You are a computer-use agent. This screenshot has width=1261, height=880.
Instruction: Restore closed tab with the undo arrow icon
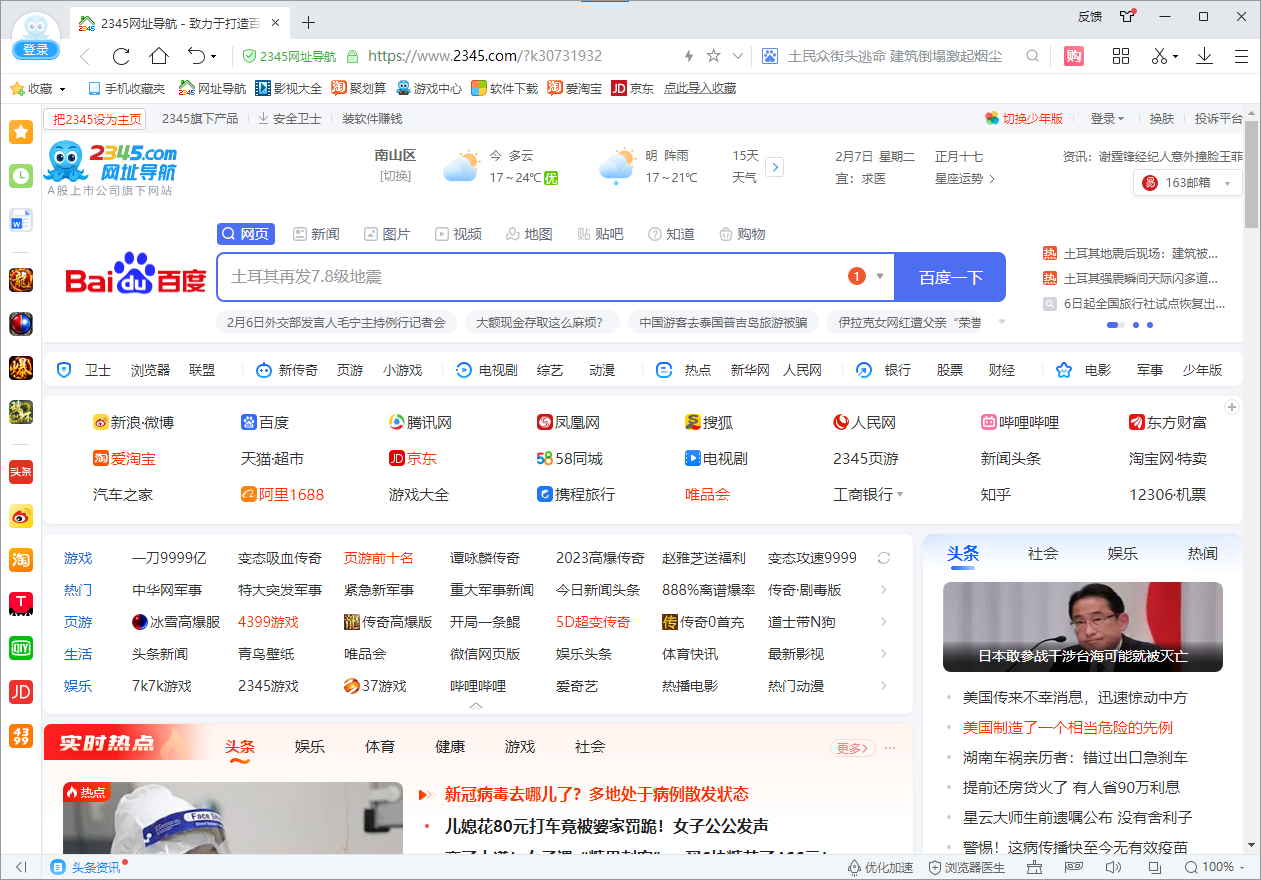click(196, 56)
